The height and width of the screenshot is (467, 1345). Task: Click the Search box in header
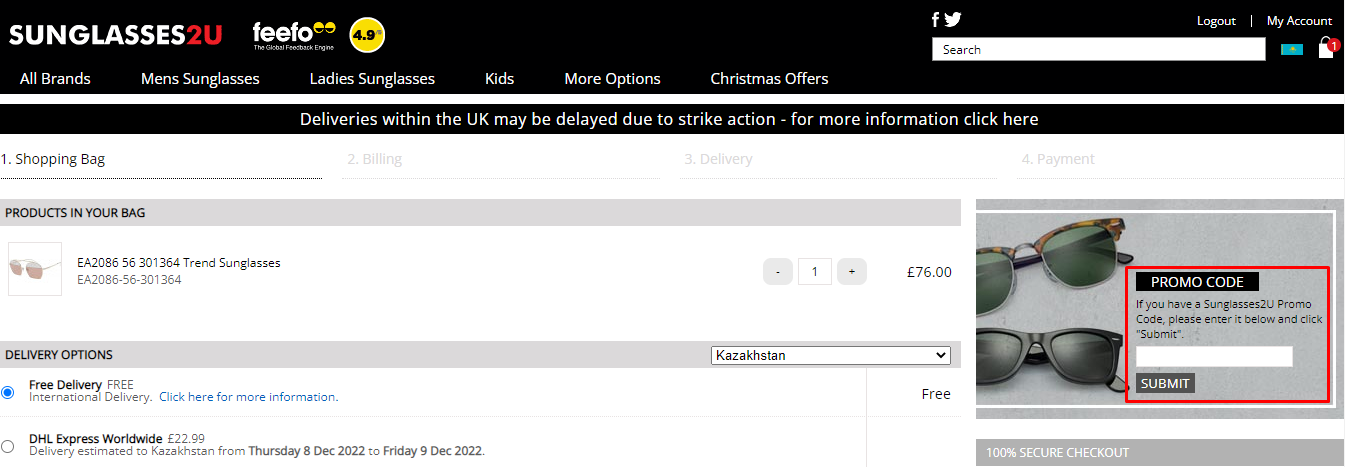pyautogui.click(x=1099, y=49)
